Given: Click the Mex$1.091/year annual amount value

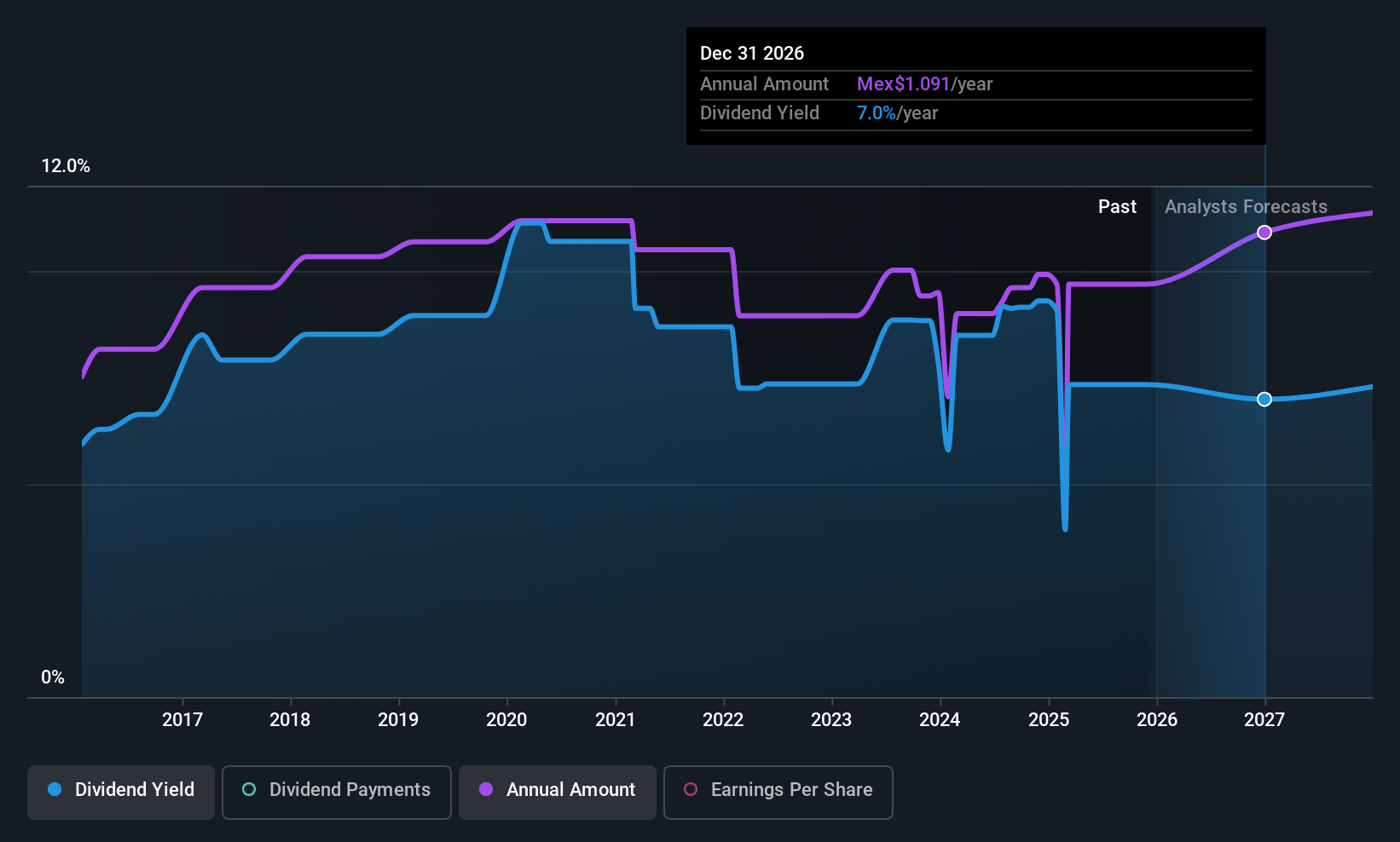Looking at the screenshot, I should tap(924, 84).
